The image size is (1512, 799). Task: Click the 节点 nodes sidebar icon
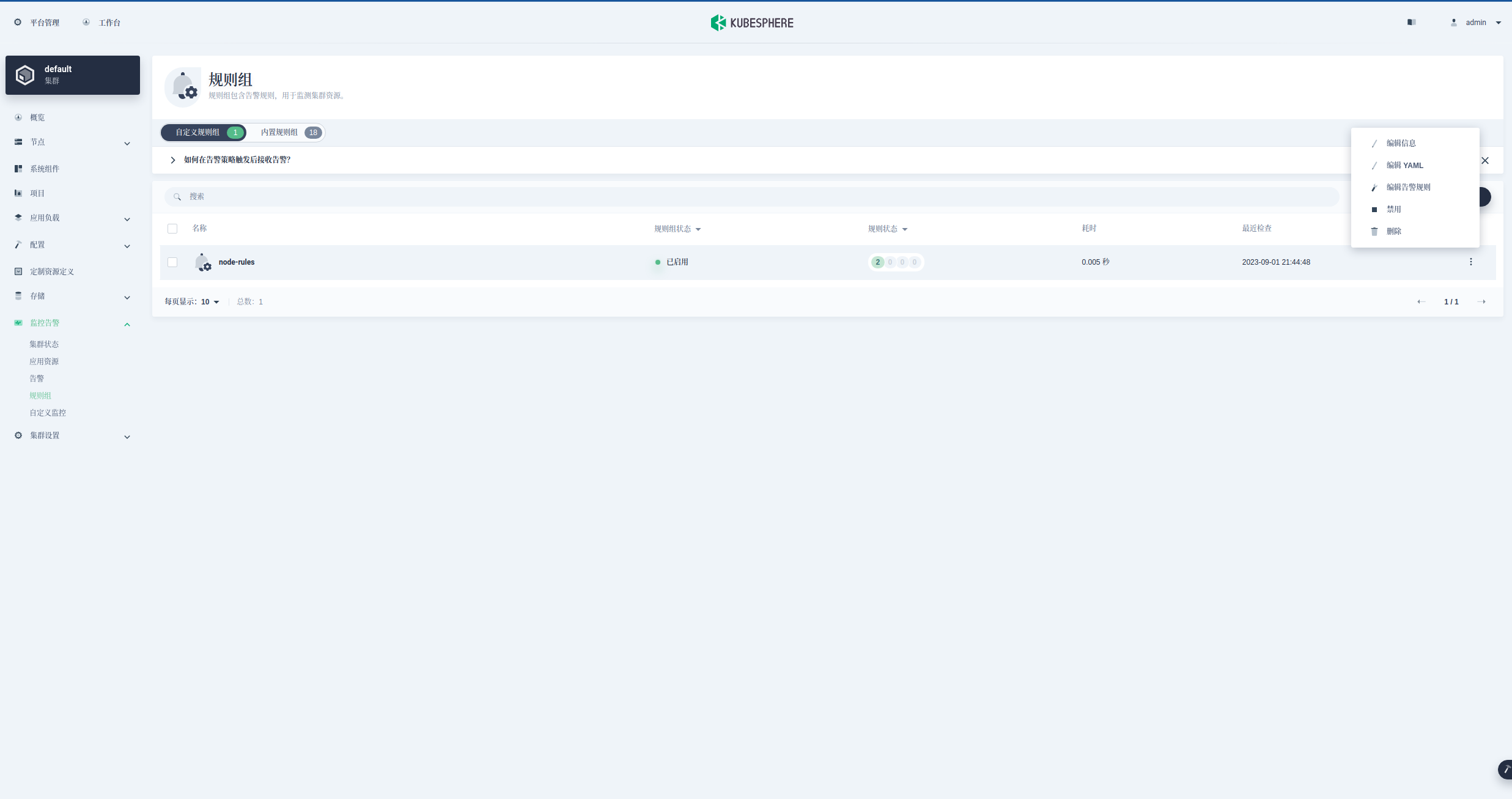[x=18, y=142]
